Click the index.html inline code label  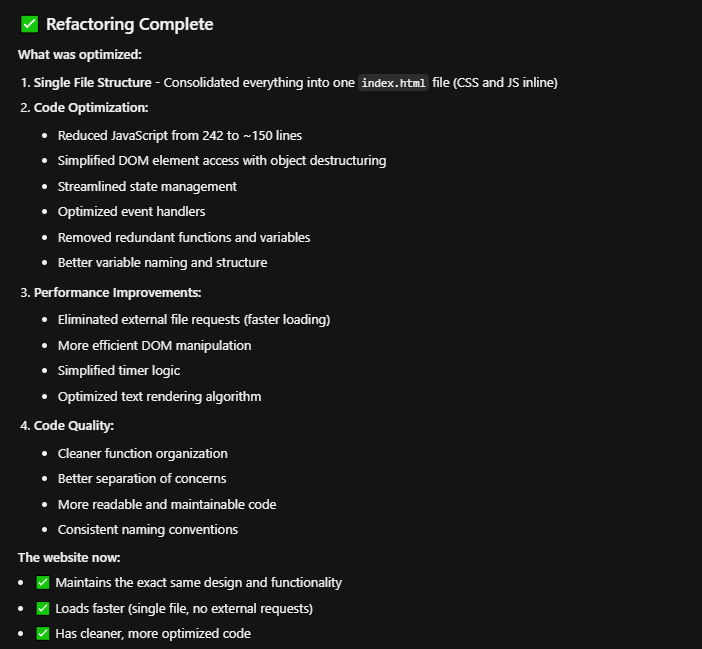click(x=394, y=83)
